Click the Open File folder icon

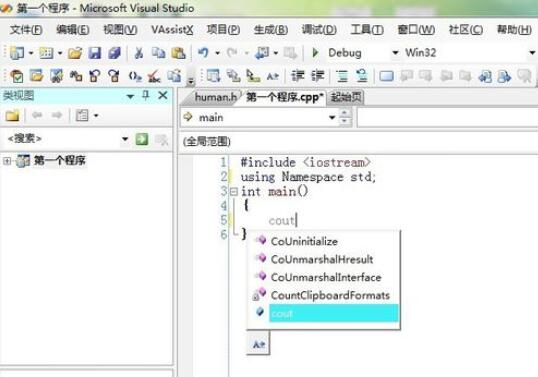click(x=75, y=53)
